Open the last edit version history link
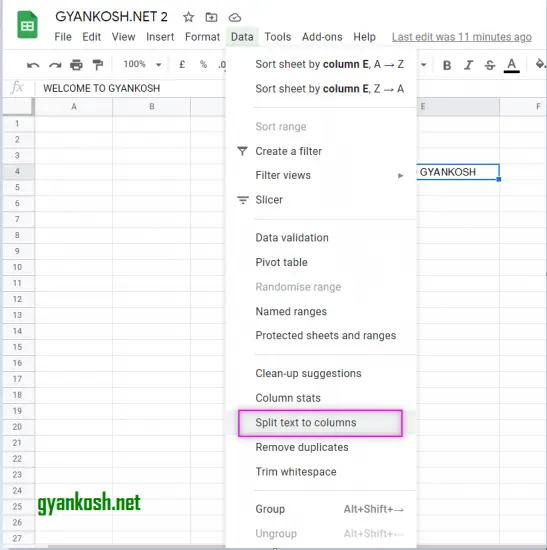The width and height of the screenshot is (547, 550). click(462, 37)
